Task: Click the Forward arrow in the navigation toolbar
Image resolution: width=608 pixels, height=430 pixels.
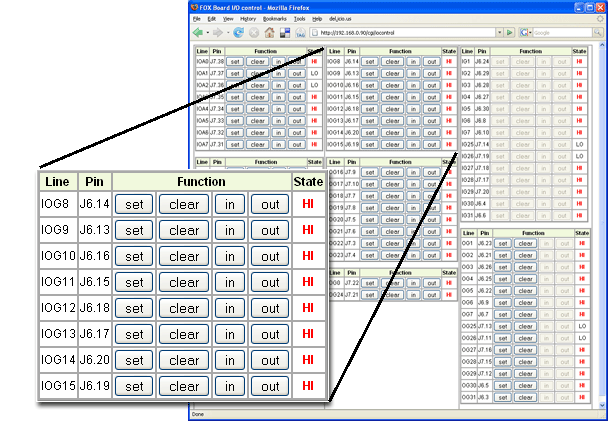Action: point(218,33)
